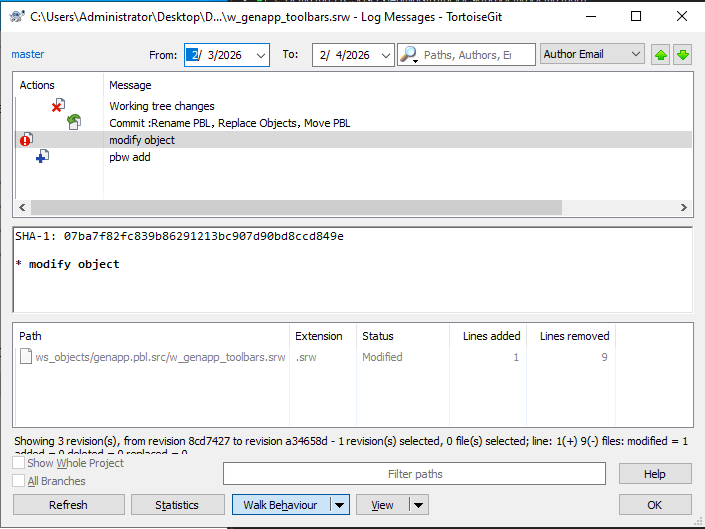Open the To date picker dropdown
The width and height of the screenshot is (705, 529).
coord(386,55)
